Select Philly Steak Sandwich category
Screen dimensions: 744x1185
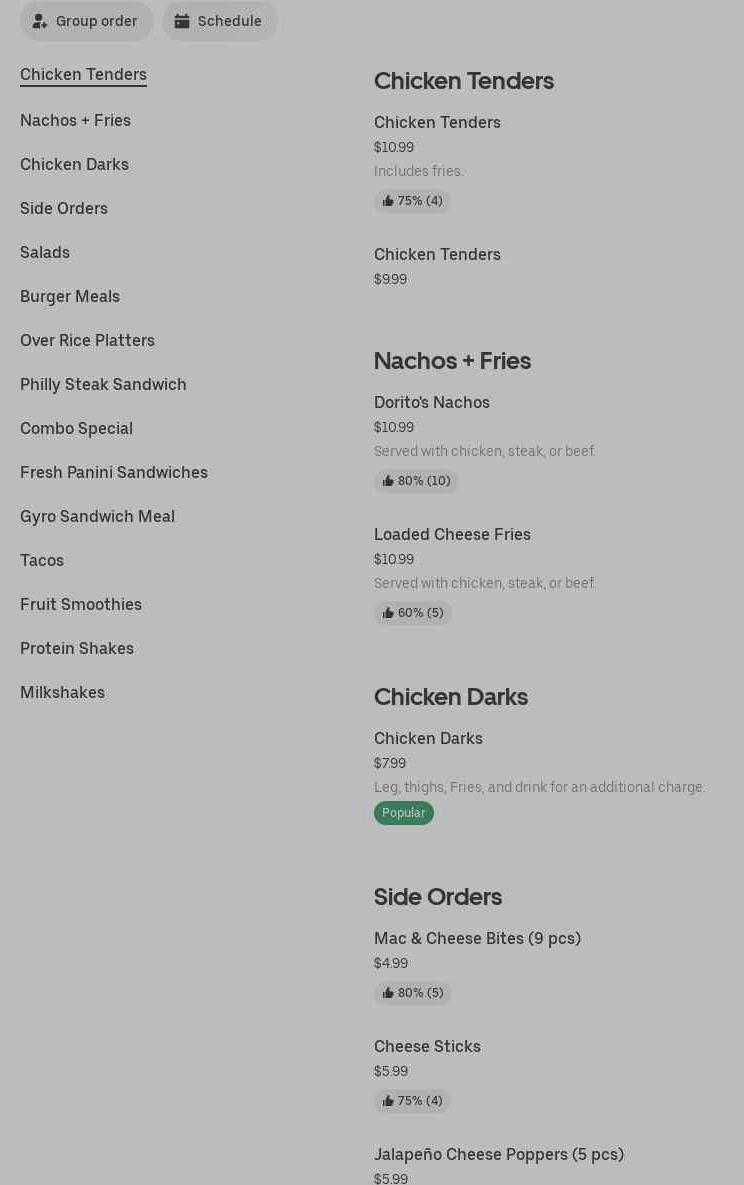103,384
